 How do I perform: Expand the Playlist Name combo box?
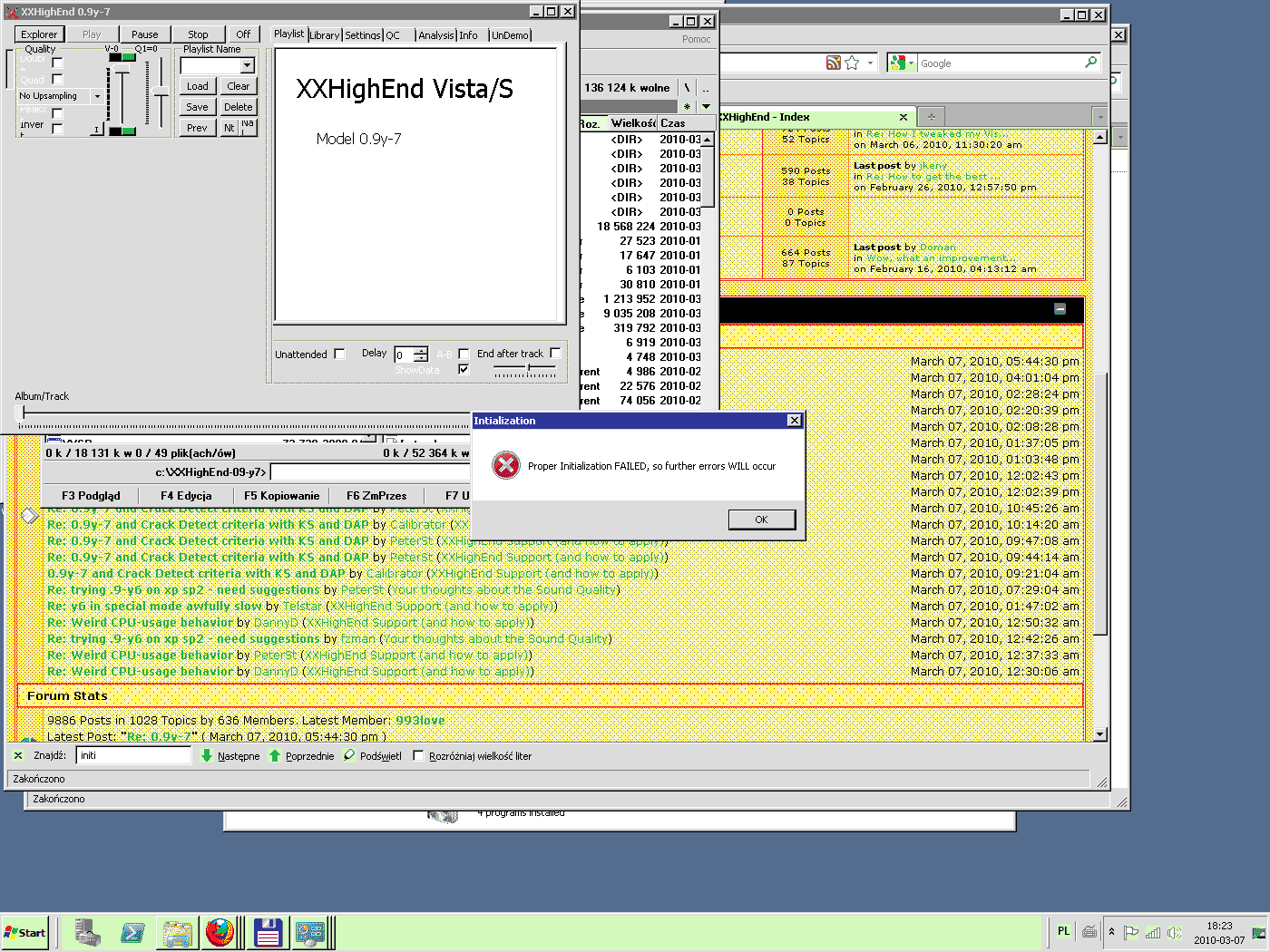(x=247, y=66)
